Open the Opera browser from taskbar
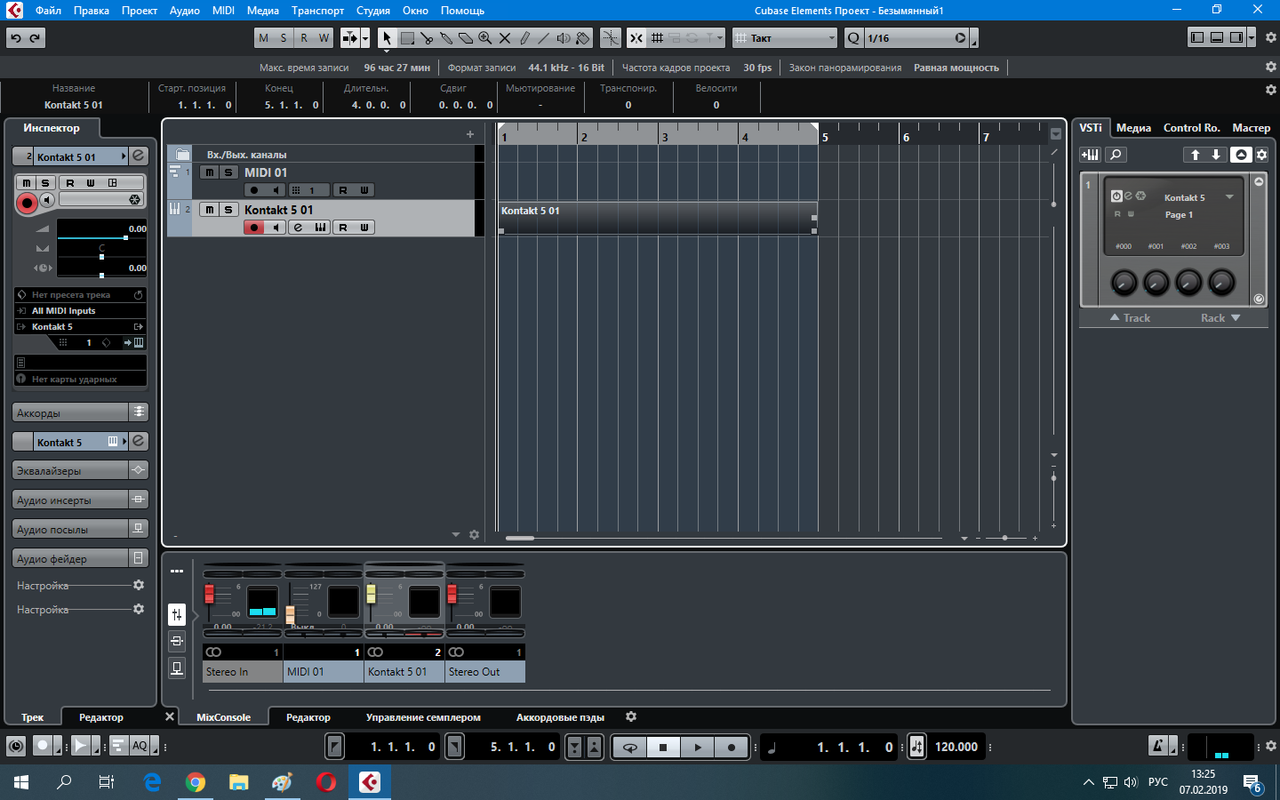 tap(325, 781)
